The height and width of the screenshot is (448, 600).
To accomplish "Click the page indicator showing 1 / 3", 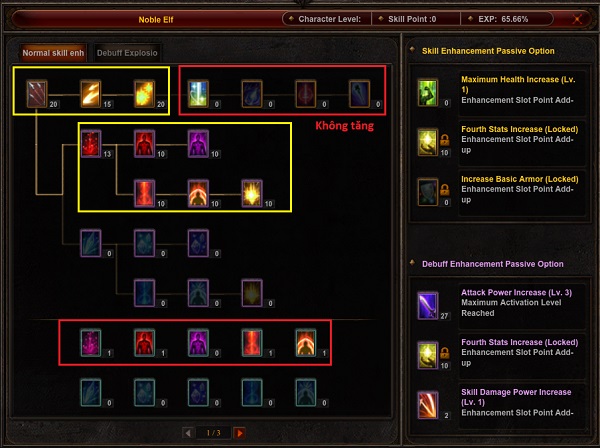I will pos(214,433).
